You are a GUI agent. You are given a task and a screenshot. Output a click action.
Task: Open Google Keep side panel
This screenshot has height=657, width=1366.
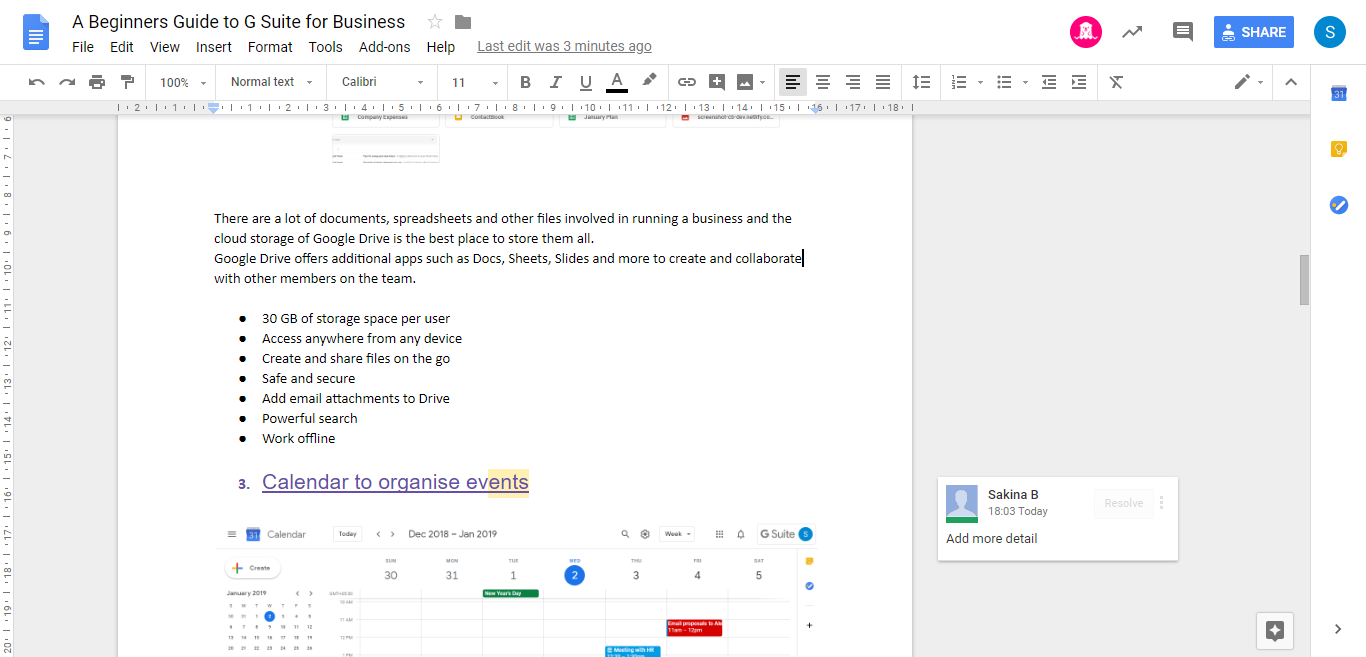click(x=1339, y=149)
